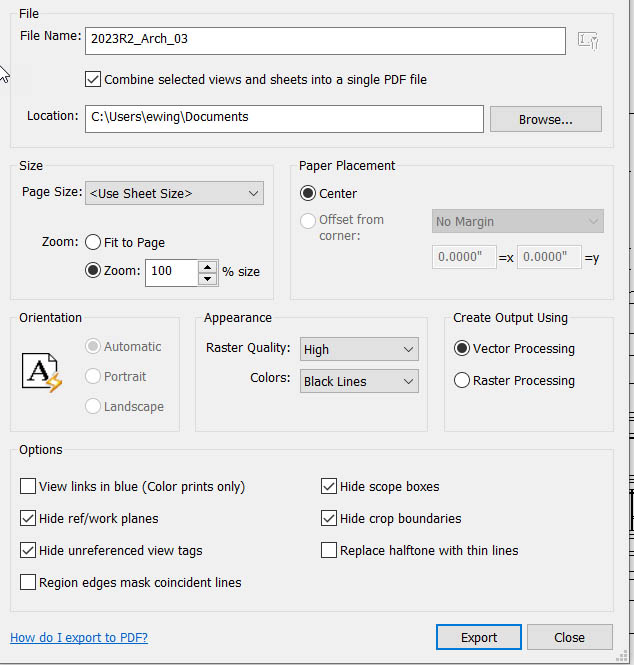Uncheck Hide ref/work planes
The width and height of the screenshot is (634, 665).
click(x=28, y=518)
